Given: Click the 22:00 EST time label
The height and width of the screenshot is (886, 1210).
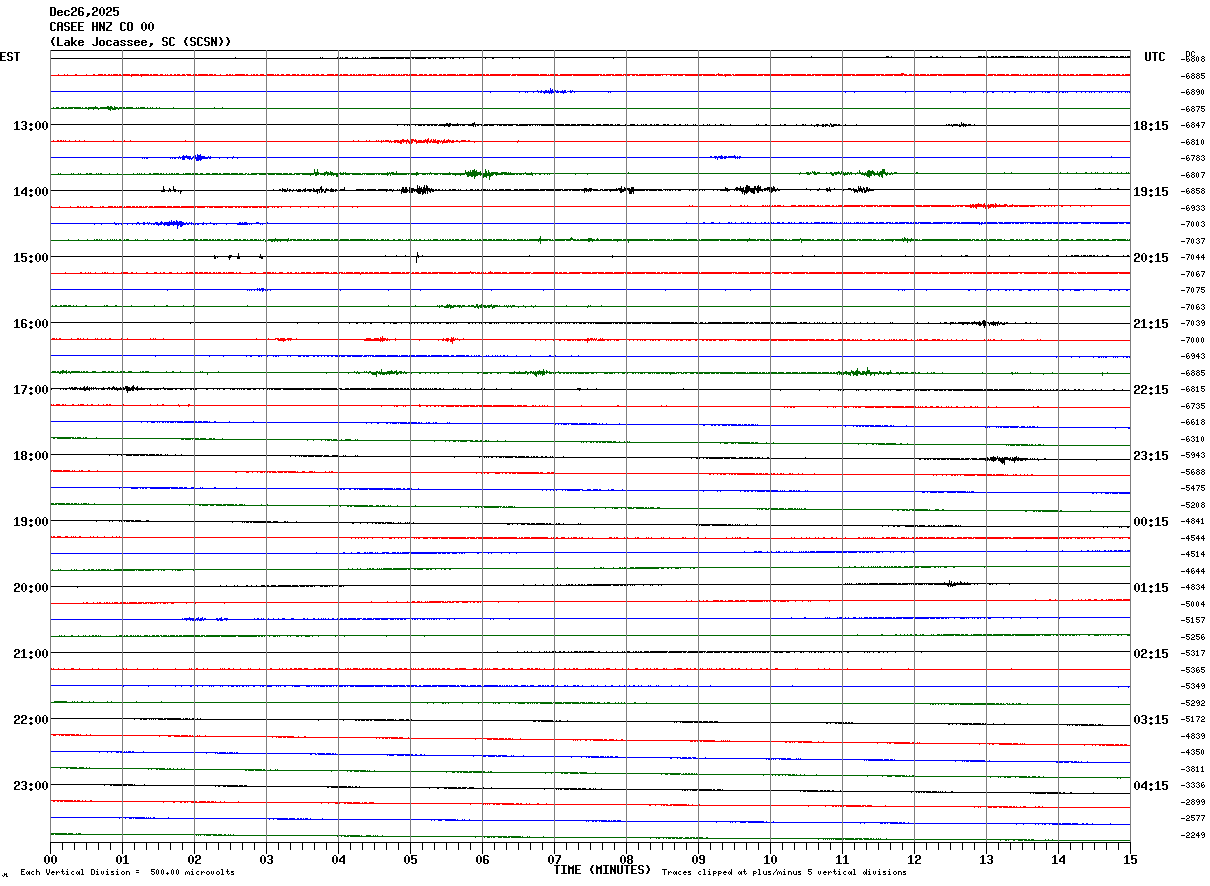Looking at the screenshot, I should pos(30,720).
